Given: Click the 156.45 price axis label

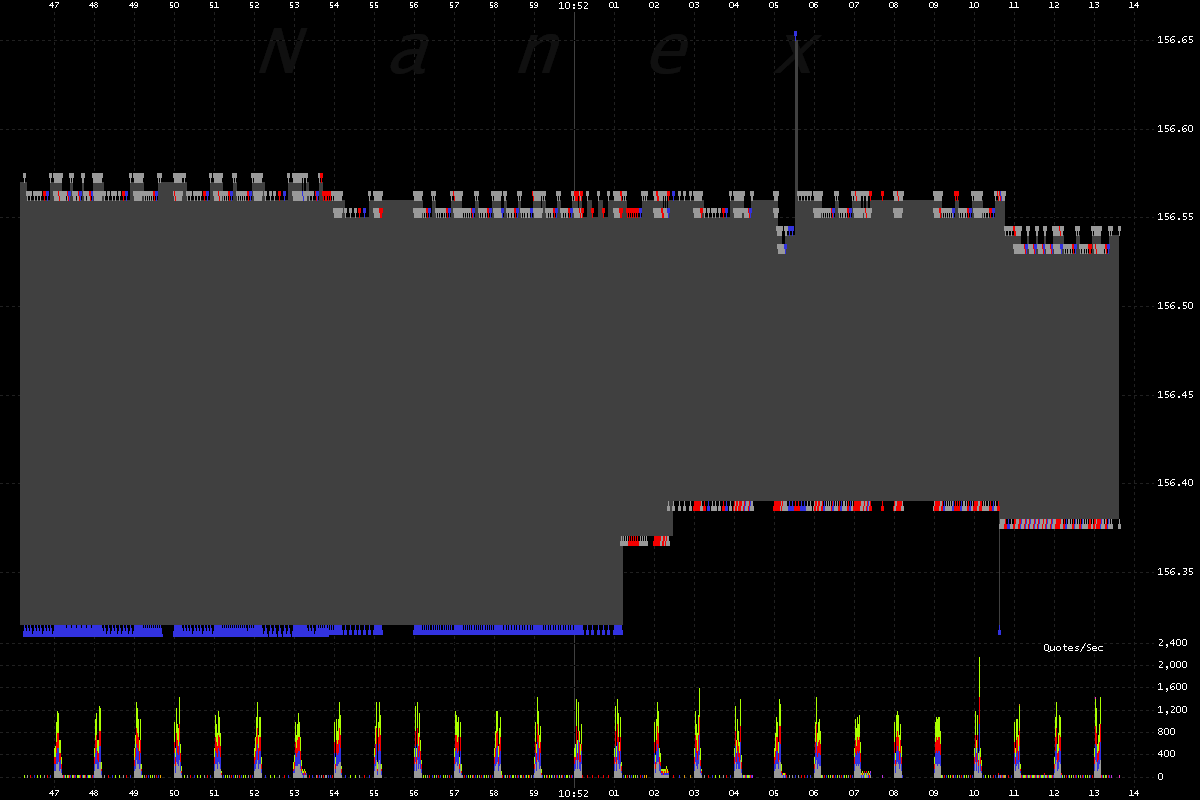Looking at the screenshot, I should coord(1174,395).
